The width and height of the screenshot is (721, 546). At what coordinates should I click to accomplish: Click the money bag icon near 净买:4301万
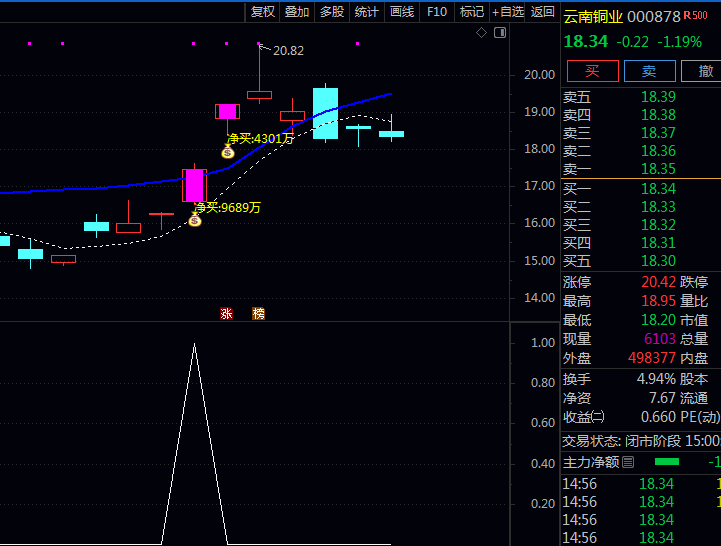pos(228,151)
